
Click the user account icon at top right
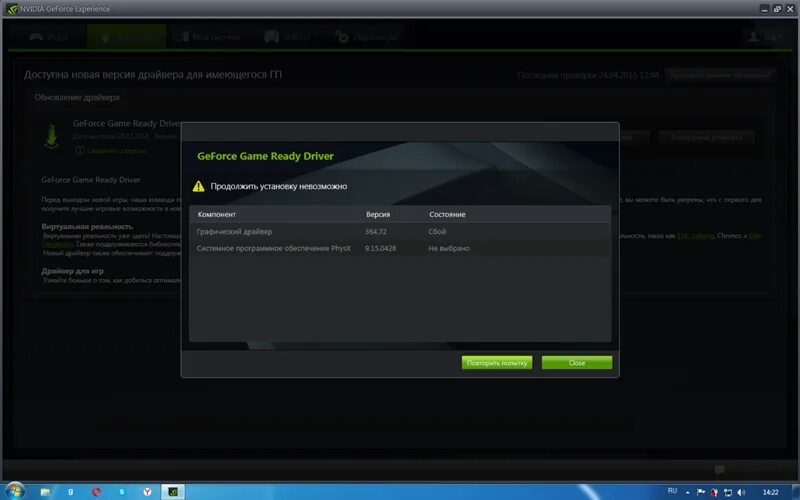coord(754,37)
